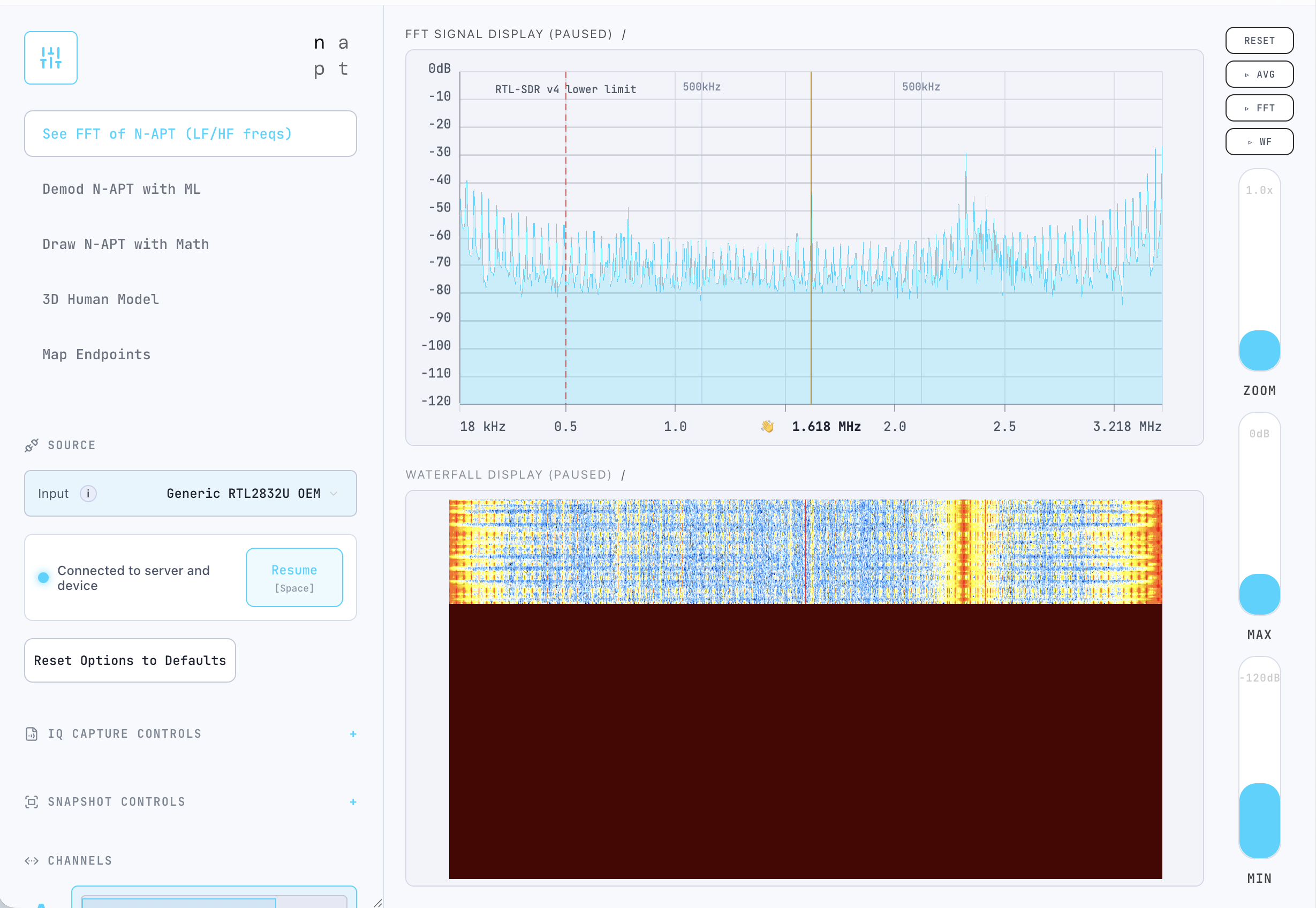Click the Resume button to unpause capture

tap(294, 576)
